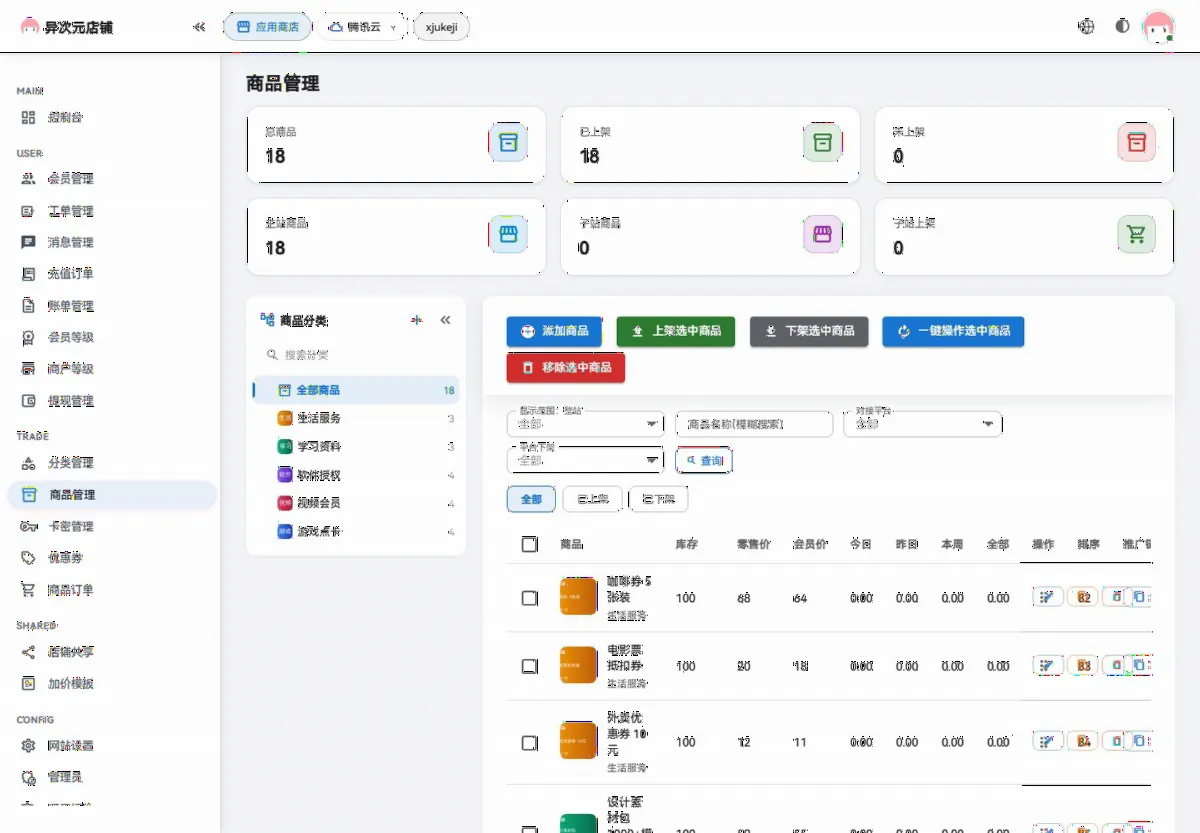
Task: Focus the 搜索分类 category search field
Action: pos(356,355)
